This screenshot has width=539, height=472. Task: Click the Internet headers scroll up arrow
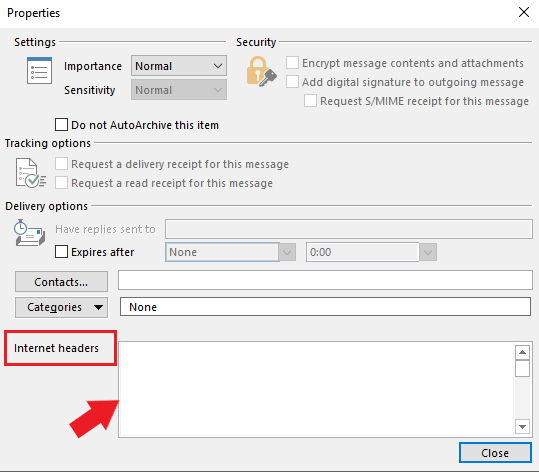tap(522, 352)
